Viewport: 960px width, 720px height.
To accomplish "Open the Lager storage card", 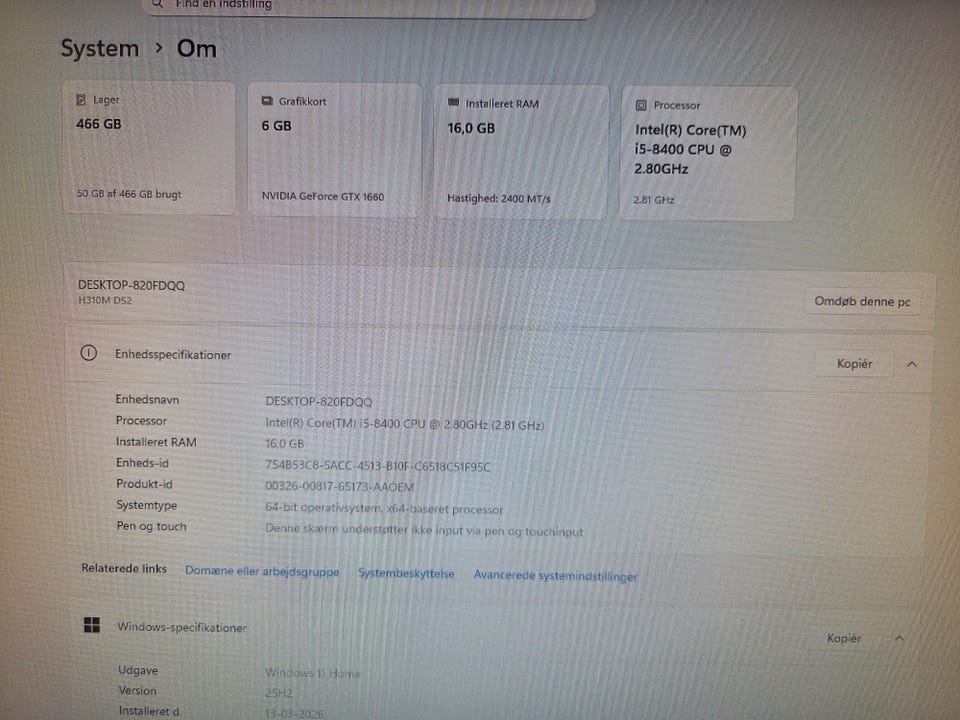I will (149, 148).
